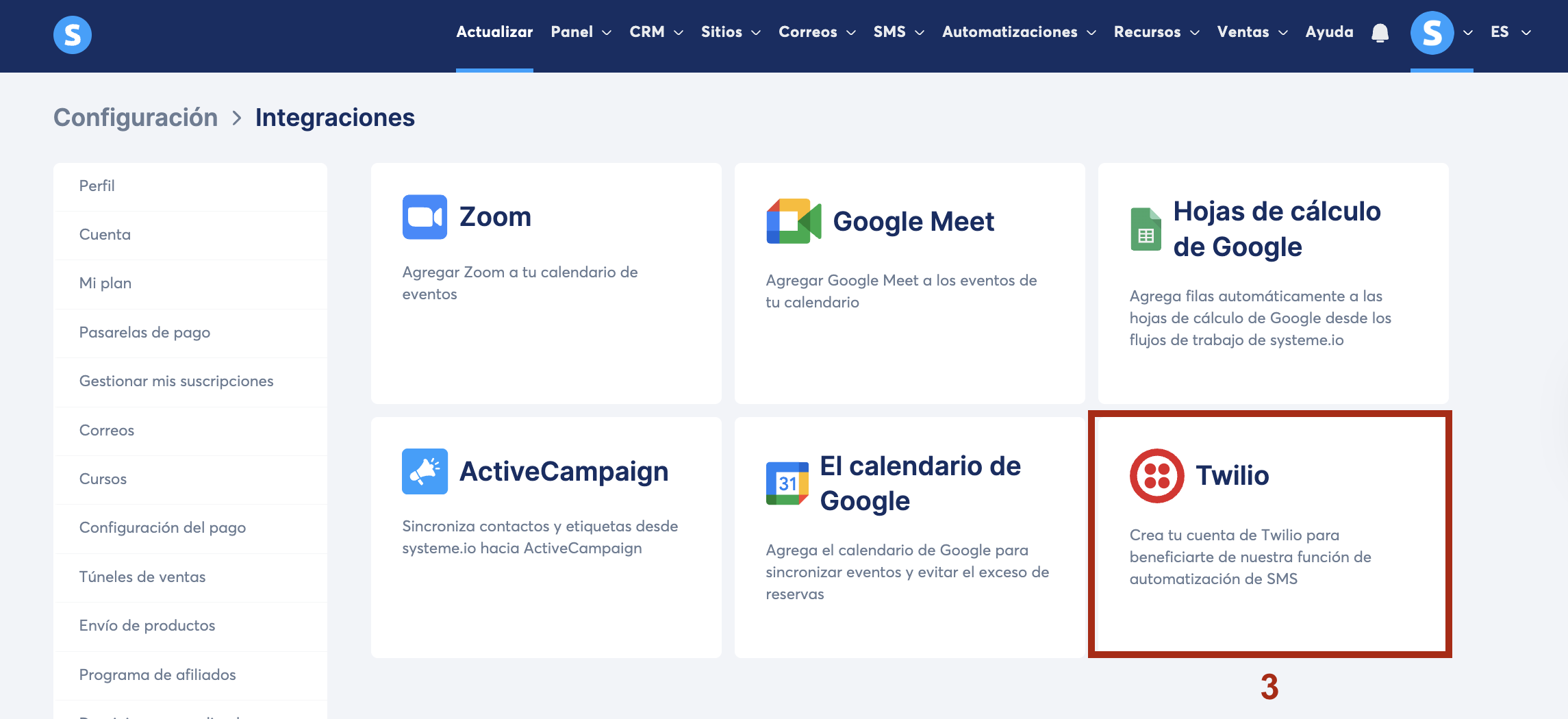Open the Hojas de cálculo de Google title
The height and width of the screenshot is (719, 1568).
click(1277, 229)
